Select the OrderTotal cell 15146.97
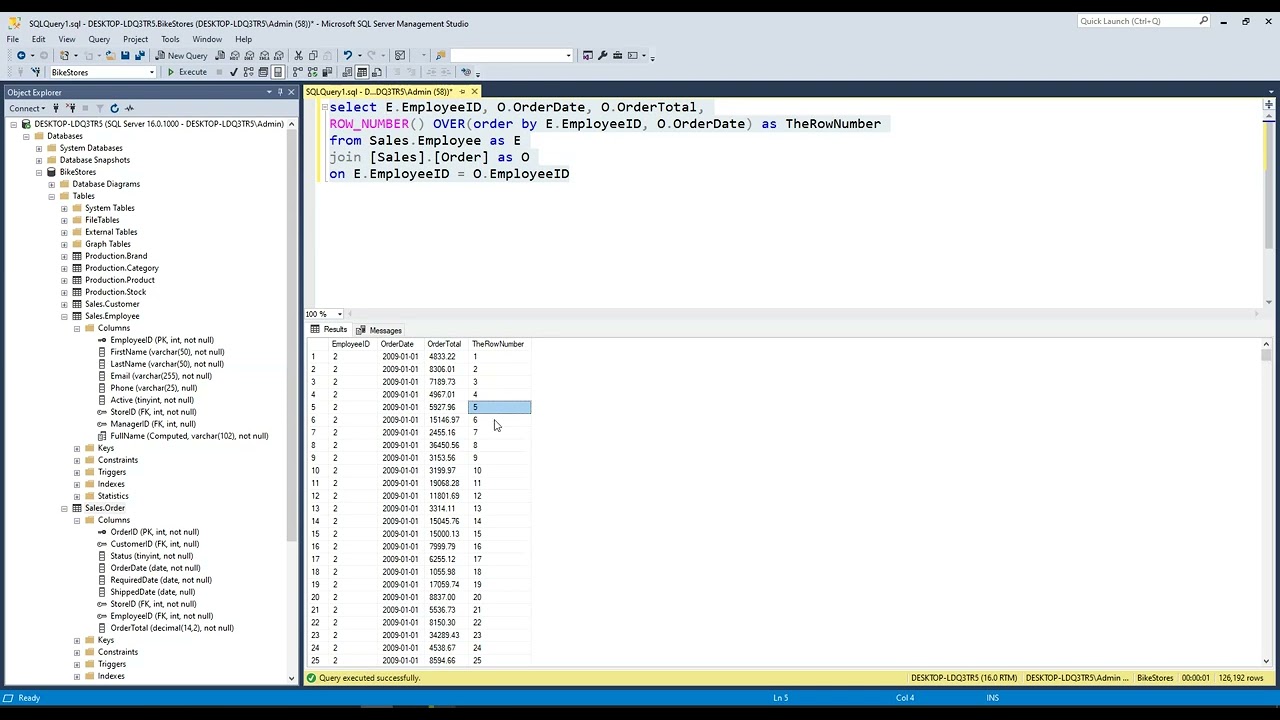The width and height of the screenshot is (1280, 720). [445, 420]
